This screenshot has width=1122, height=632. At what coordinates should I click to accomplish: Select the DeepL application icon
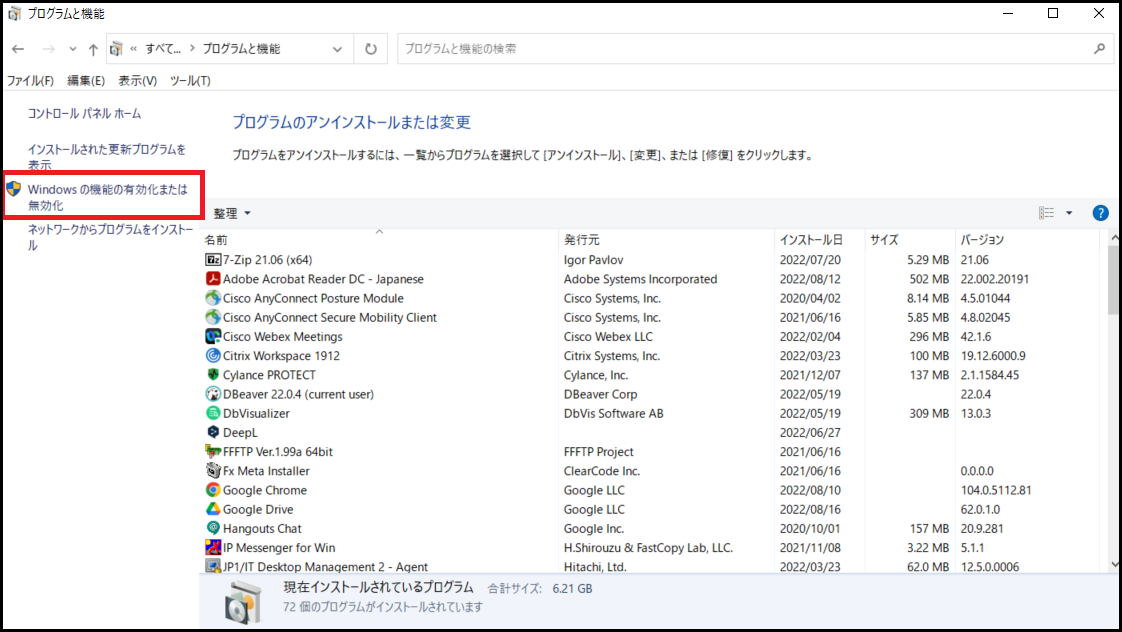[x=212, y=432]
